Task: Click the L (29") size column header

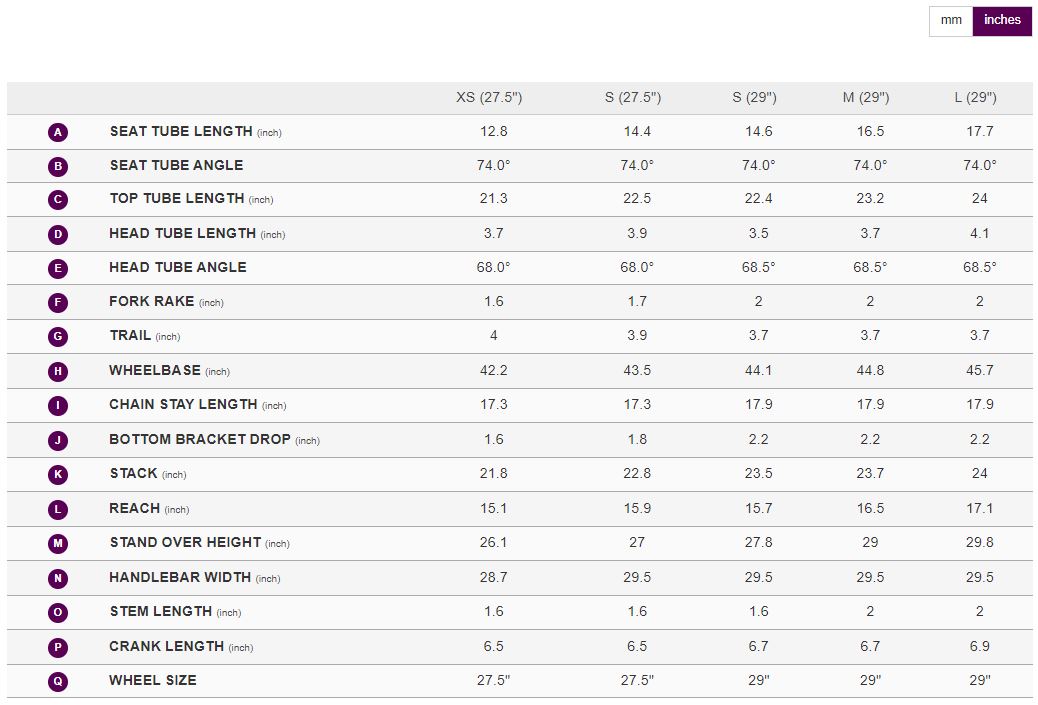Action: pos(975,98)
